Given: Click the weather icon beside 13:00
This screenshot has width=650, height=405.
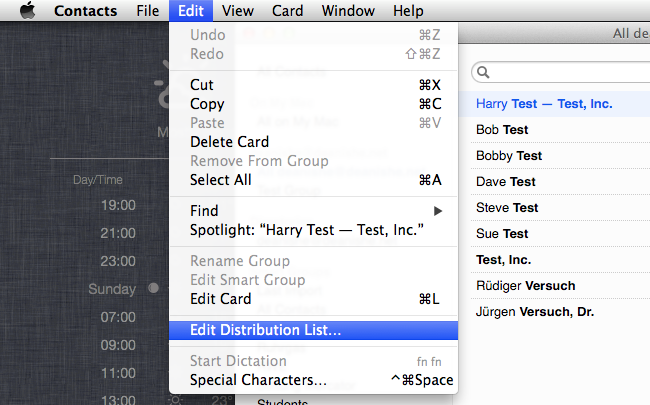Looking at the screenshot, I should pyautogui.click(x=175, y=400).
